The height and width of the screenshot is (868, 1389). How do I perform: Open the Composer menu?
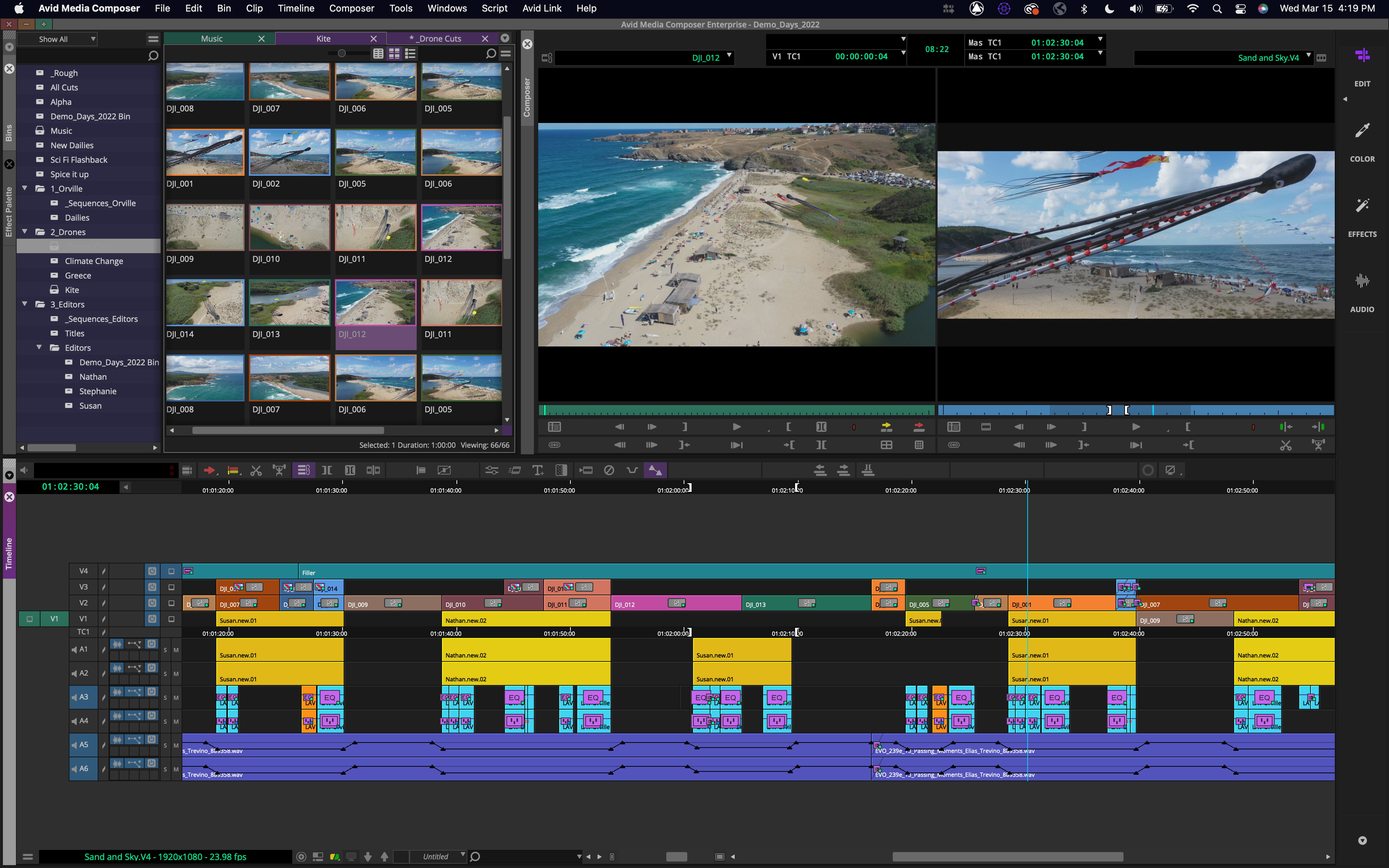pyautogui.click(x=351, y=9)
